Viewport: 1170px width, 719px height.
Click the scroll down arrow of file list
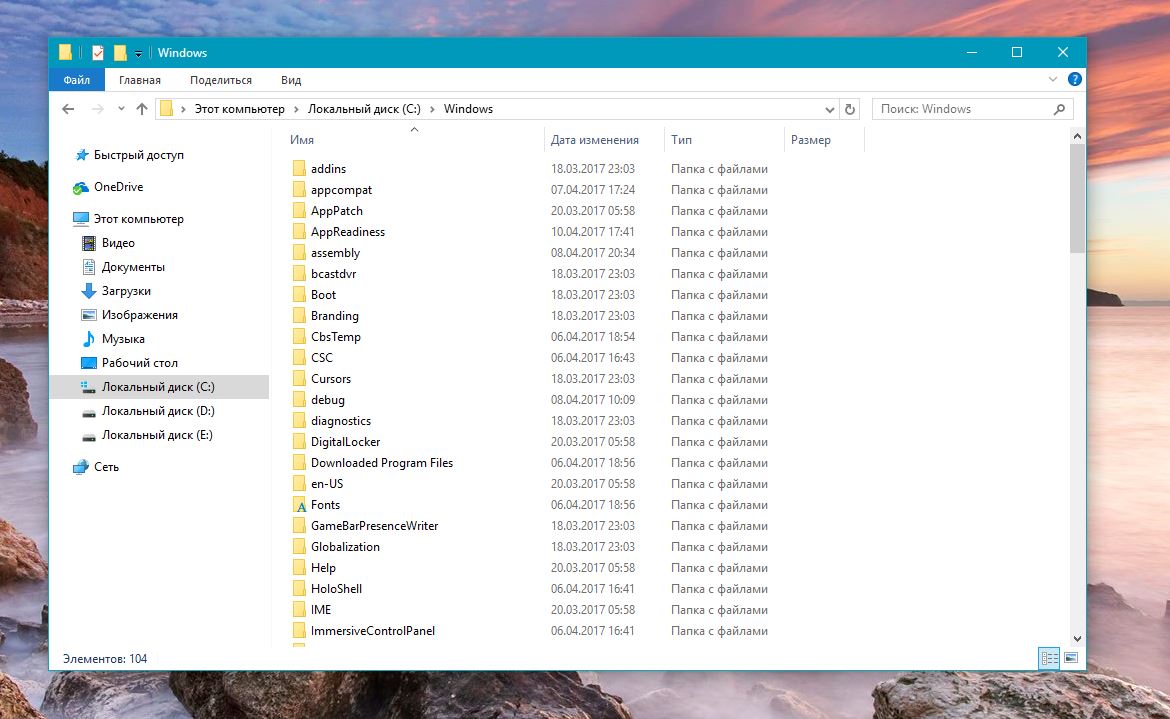coord(1077,638)
